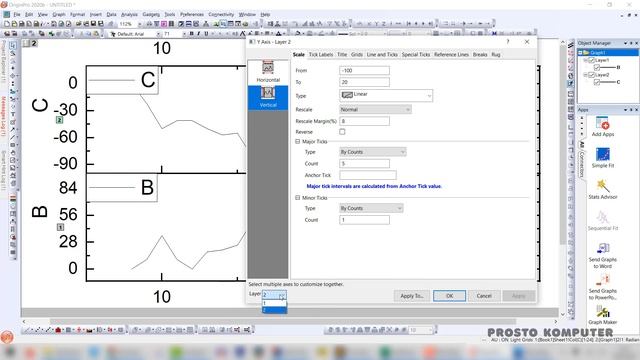Switch to Line and Ticks tab
This screenshot has width=640, height=360.
pos(382,54)
